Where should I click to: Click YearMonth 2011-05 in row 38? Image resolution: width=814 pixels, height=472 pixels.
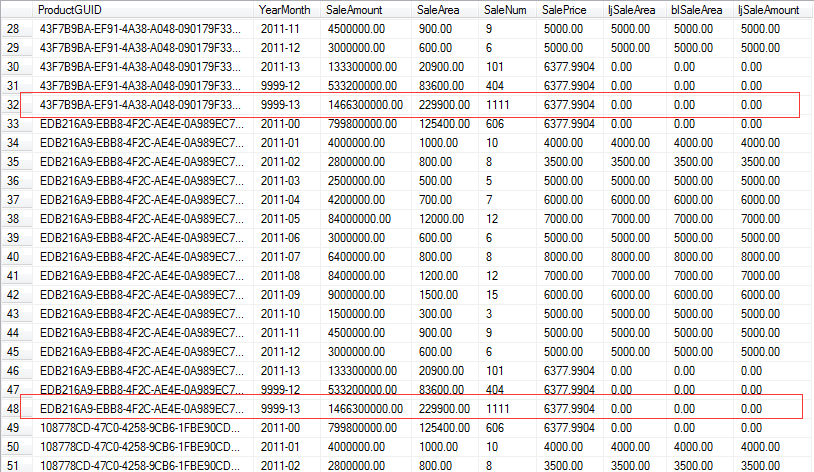tap(280, 219)
